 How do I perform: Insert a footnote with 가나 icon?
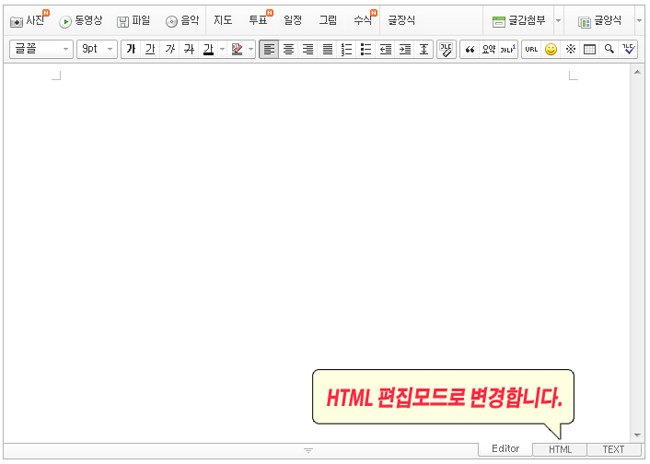coord(508,49)
